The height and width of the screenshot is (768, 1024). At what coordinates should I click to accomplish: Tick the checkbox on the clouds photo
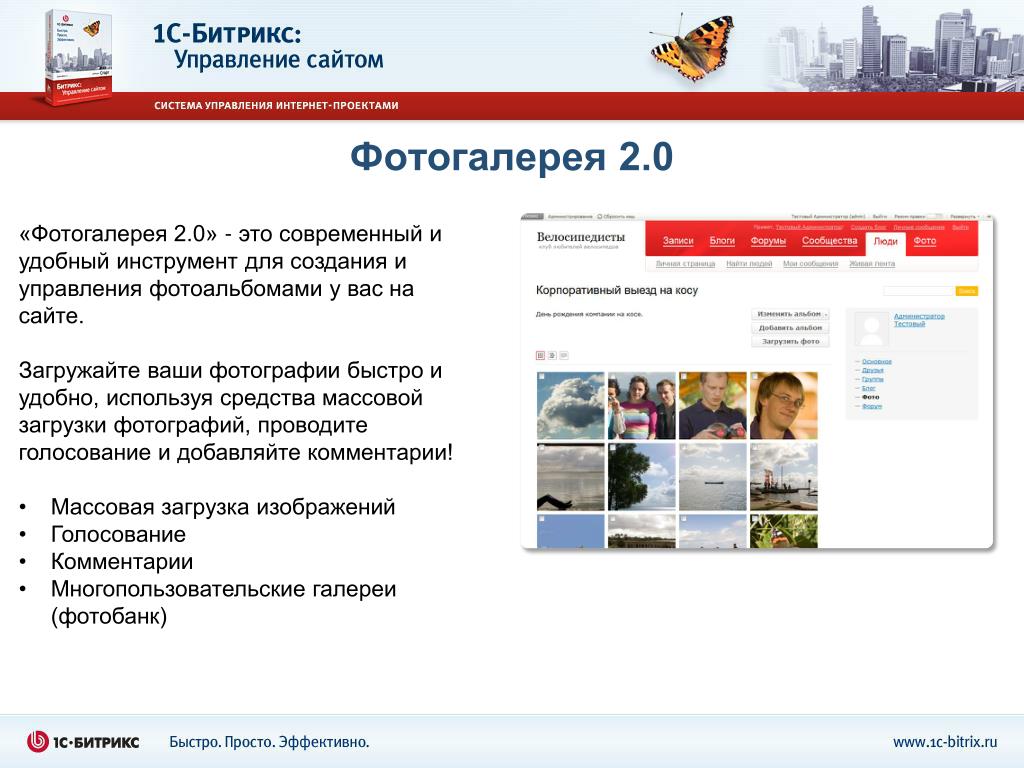point(541,377)
